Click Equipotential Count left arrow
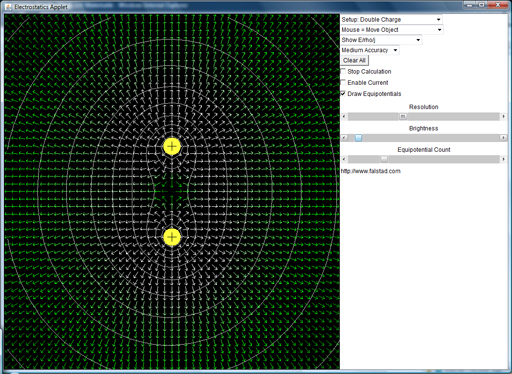The height and width of the screenshot is (374, 512). point(344,159)
